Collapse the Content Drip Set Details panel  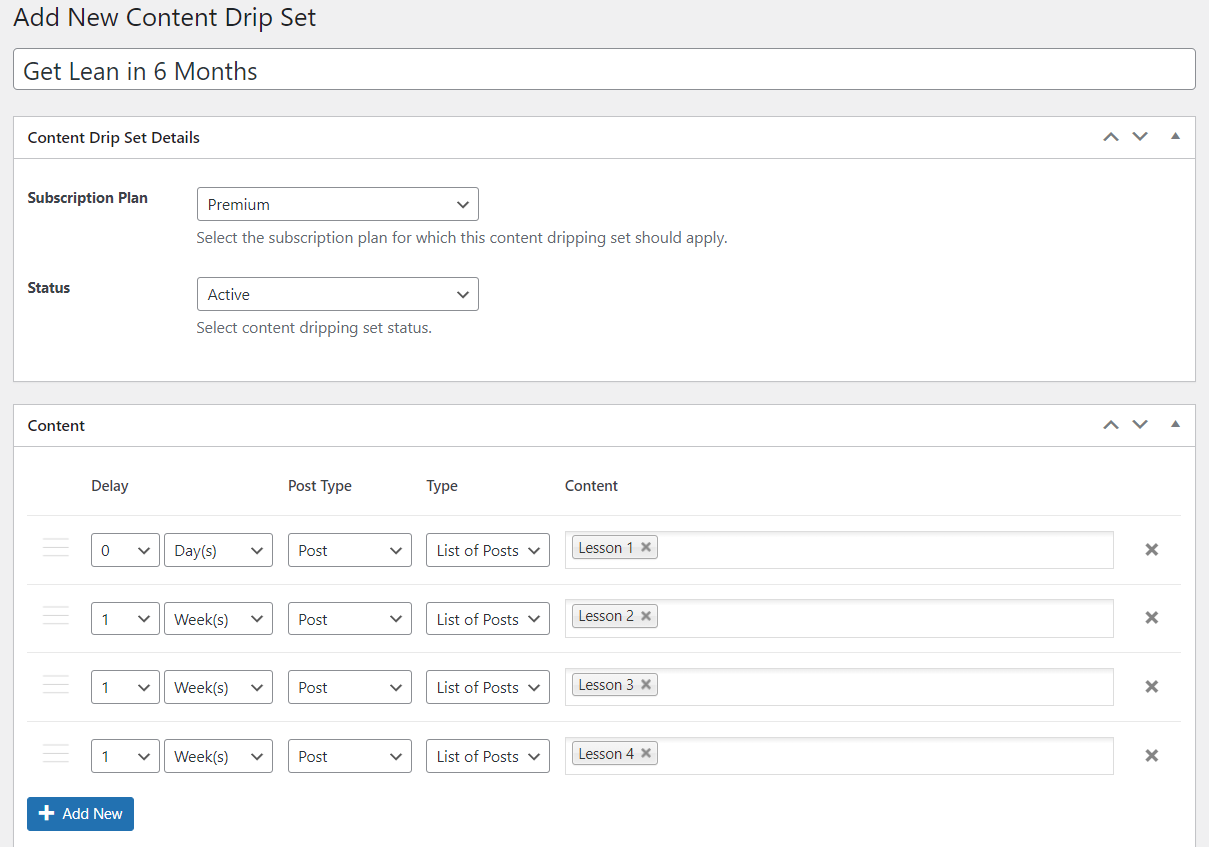click(1176, 136)
